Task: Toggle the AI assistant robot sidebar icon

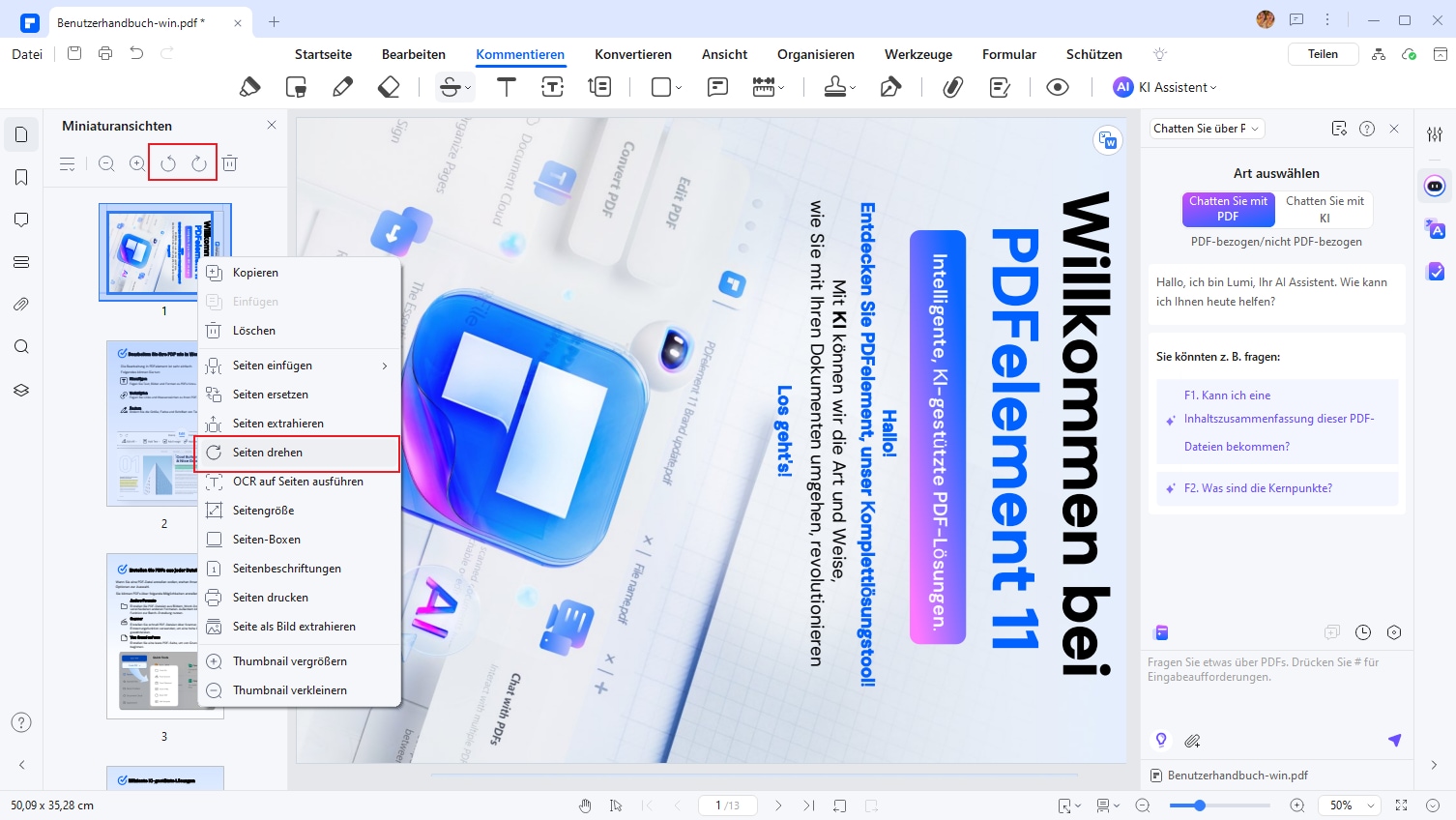Action: [1435, 186]
